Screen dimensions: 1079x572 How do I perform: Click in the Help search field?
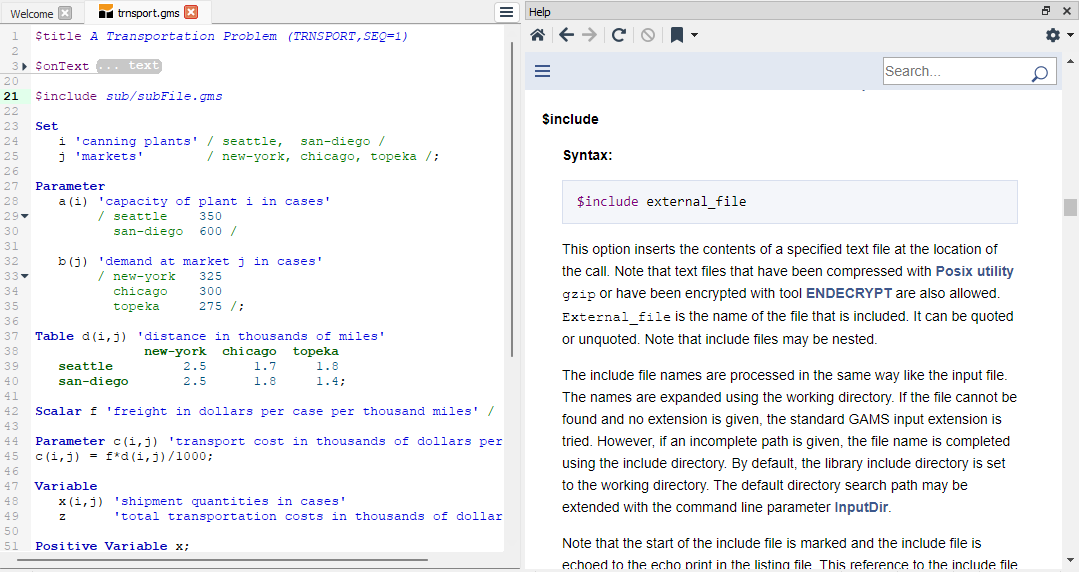pos(955,71)
